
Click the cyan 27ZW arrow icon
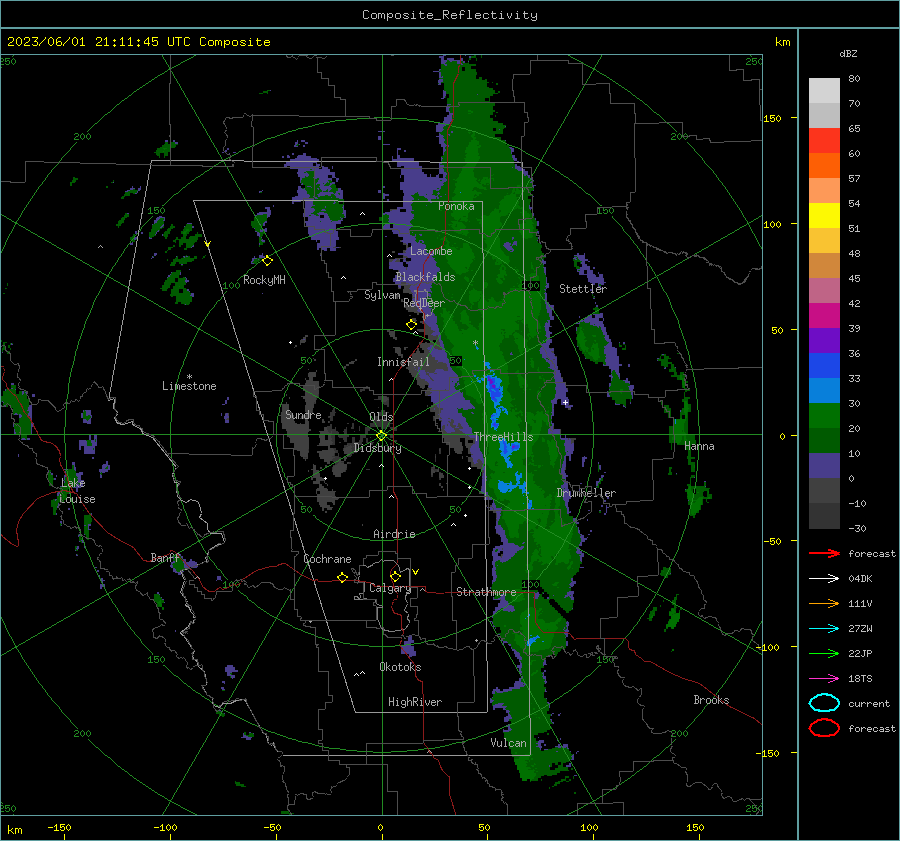coord(824,629)
